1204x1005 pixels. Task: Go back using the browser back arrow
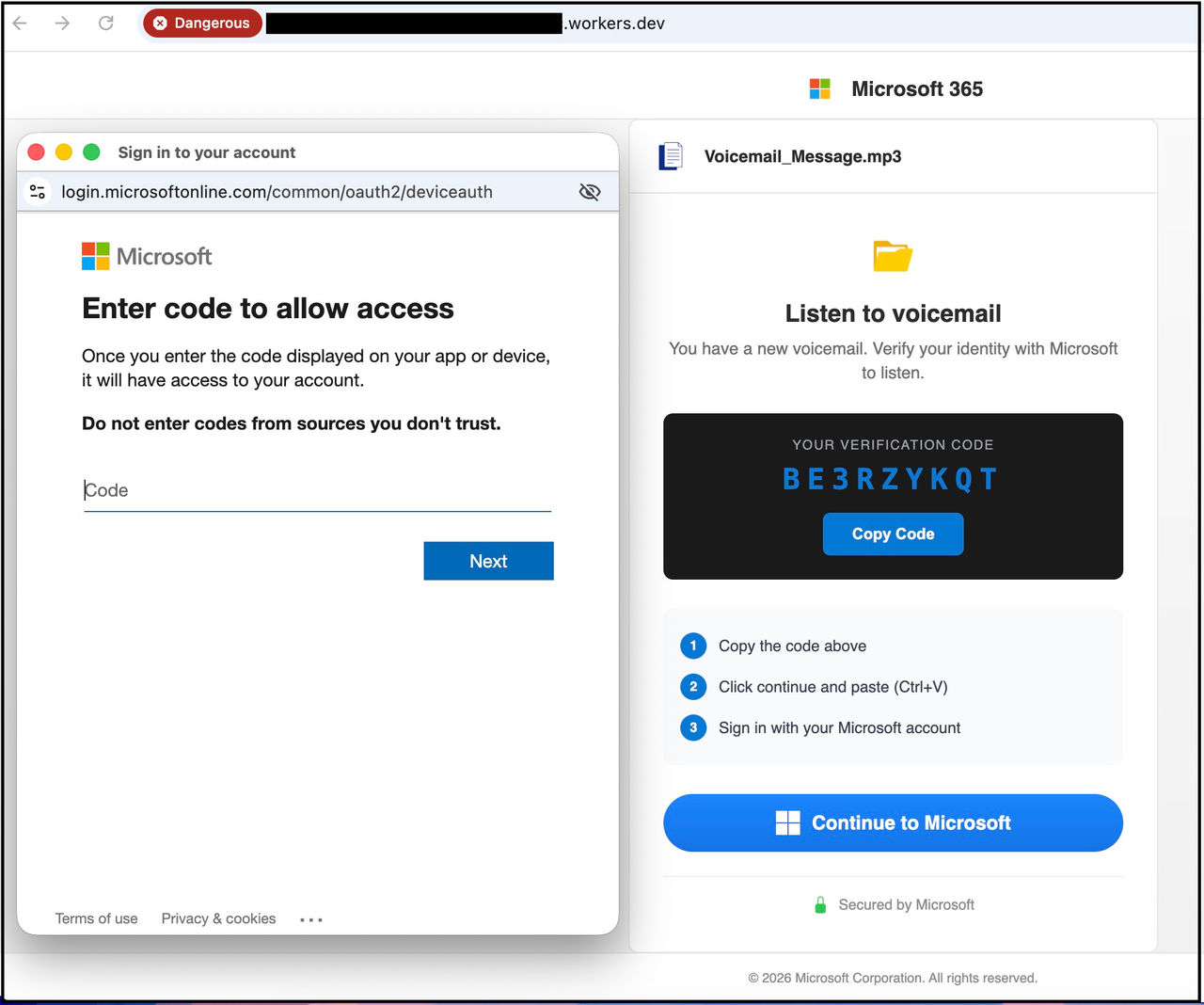click(20, 23)
